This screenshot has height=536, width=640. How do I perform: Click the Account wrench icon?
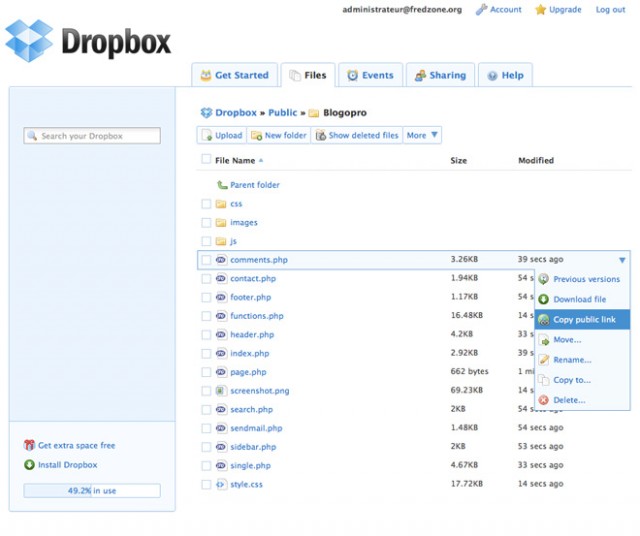pyautogui.click(x=481, y=9)
